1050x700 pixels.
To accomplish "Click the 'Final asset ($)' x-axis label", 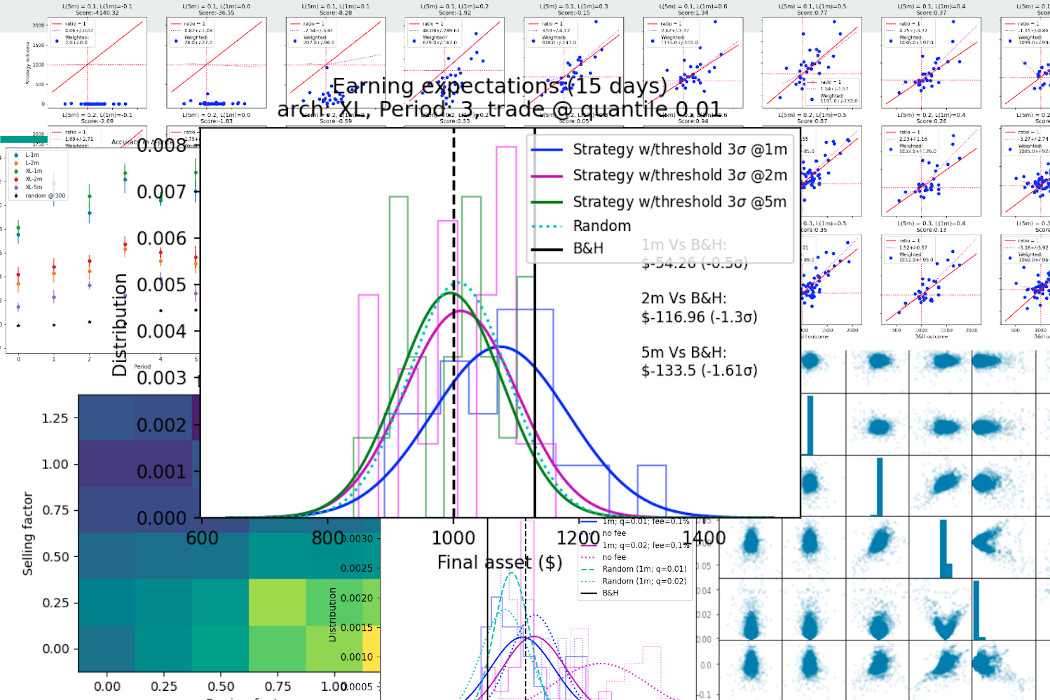I will 499,562.
